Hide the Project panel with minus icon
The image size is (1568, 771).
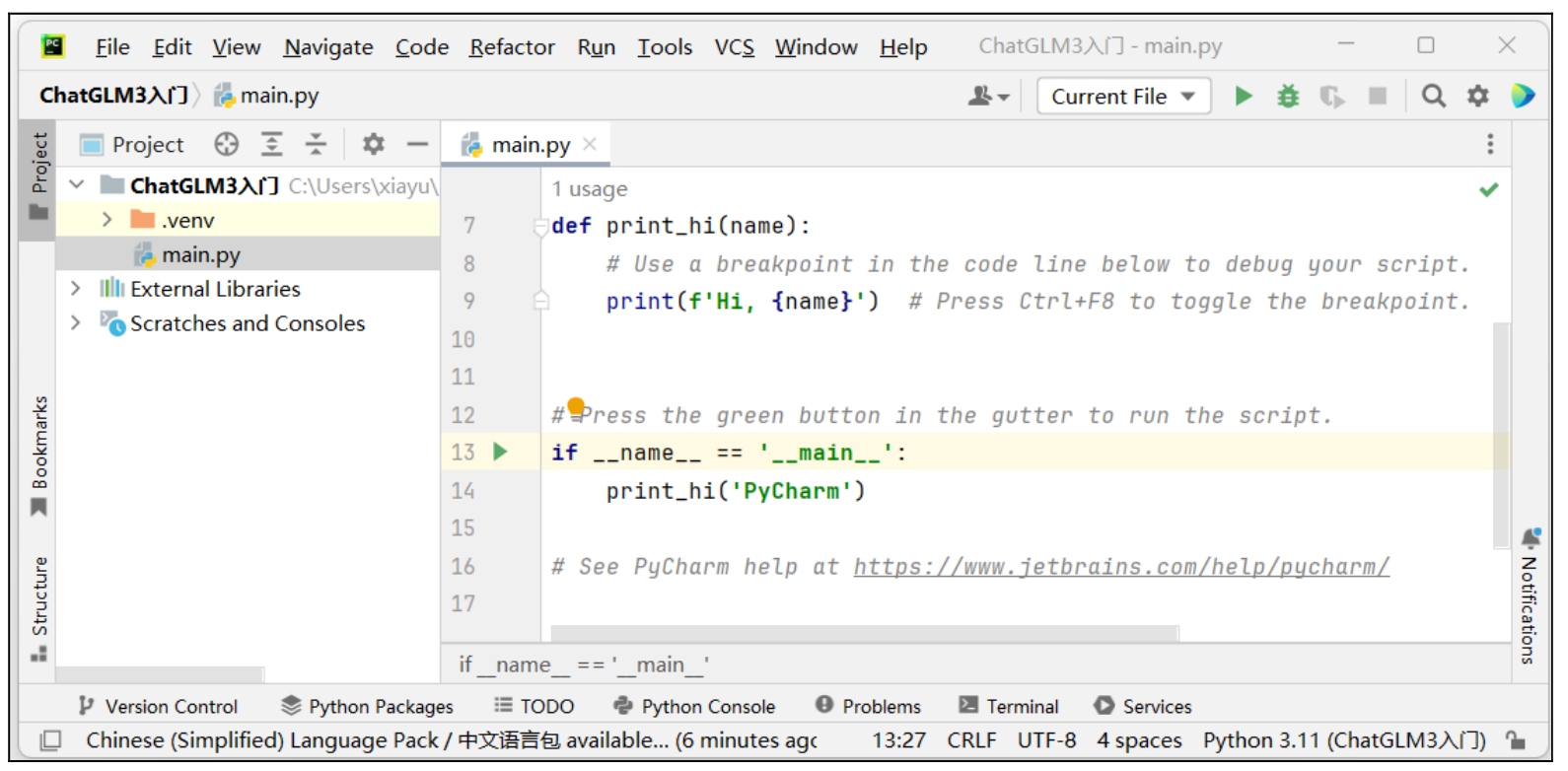click(x=418, y=144)
